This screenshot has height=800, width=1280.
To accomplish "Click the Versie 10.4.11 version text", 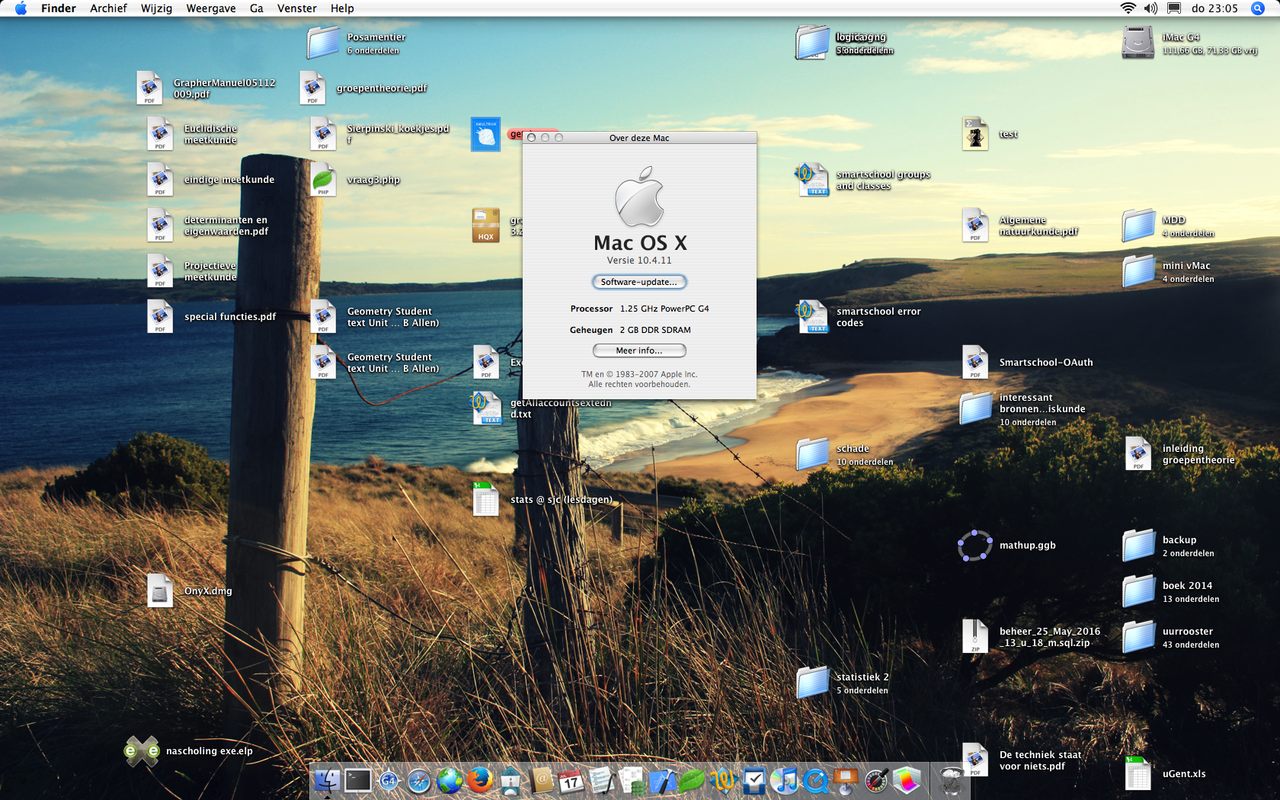I will (x=639, y=260).
